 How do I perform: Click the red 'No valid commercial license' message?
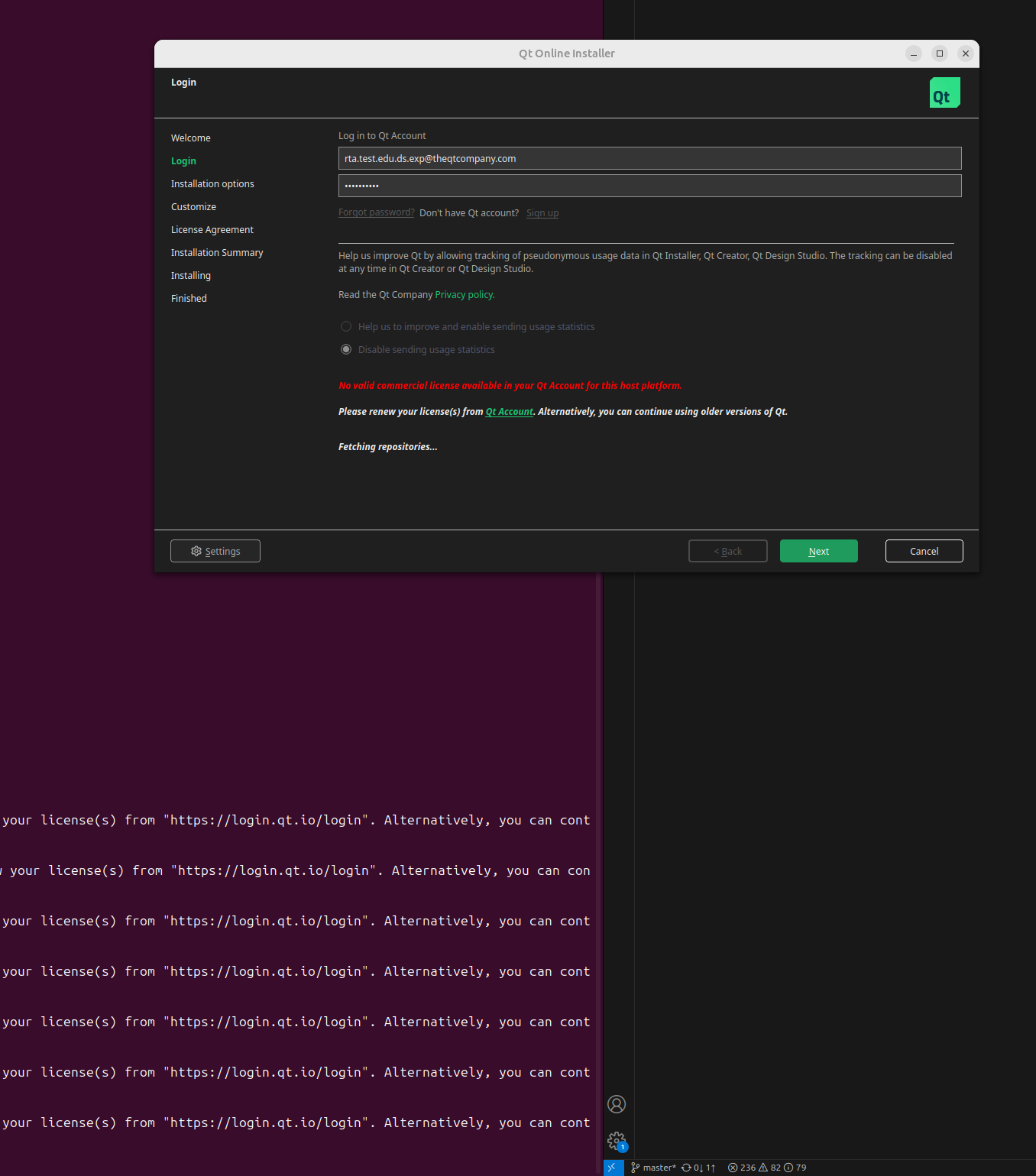click(510, 386)
